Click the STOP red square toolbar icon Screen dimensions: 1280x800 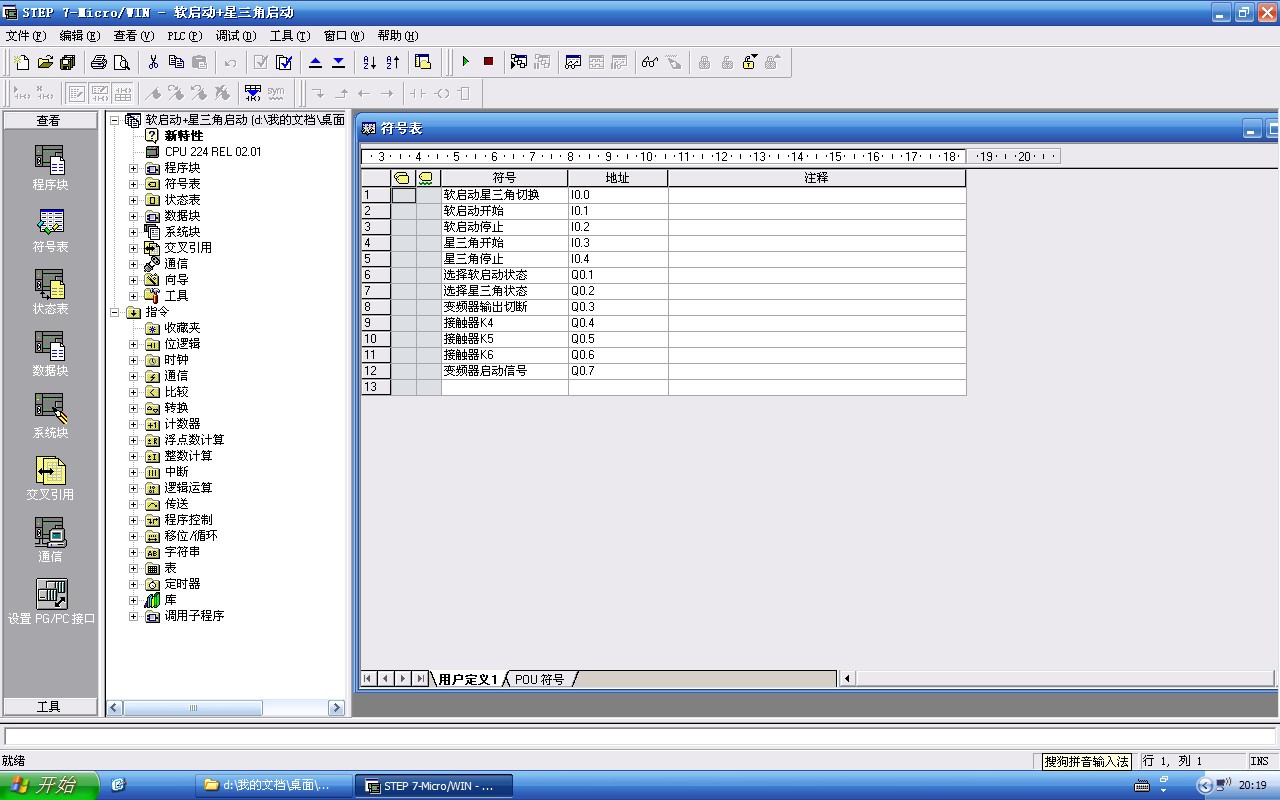(x=488, y=62)
